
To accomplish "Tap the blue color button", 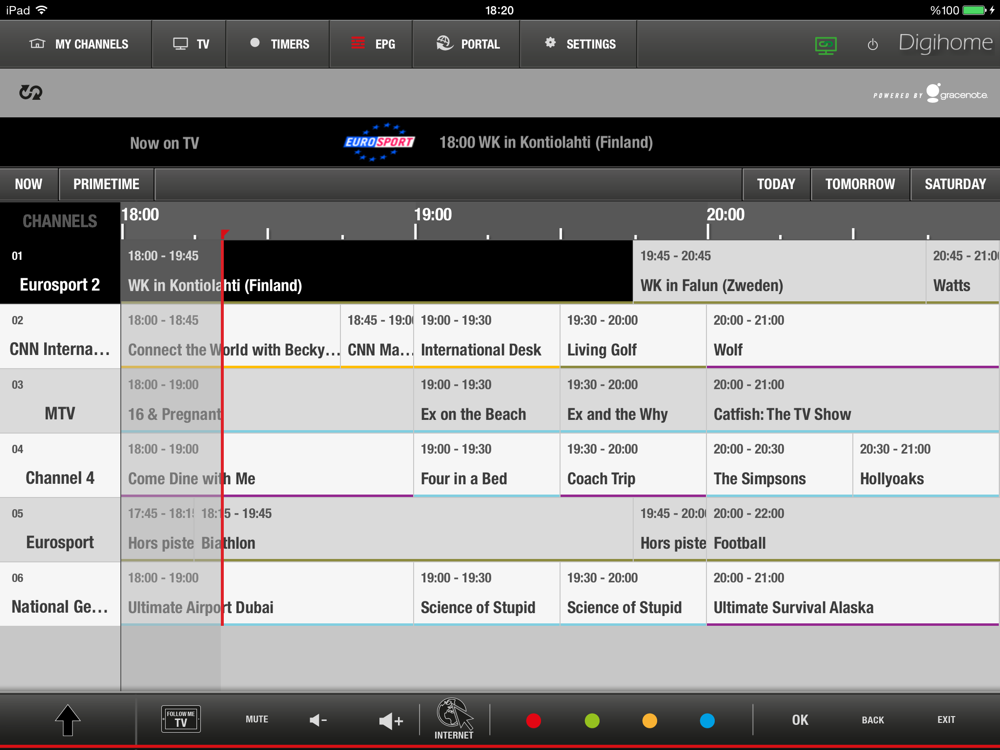I will coord(707,721).
